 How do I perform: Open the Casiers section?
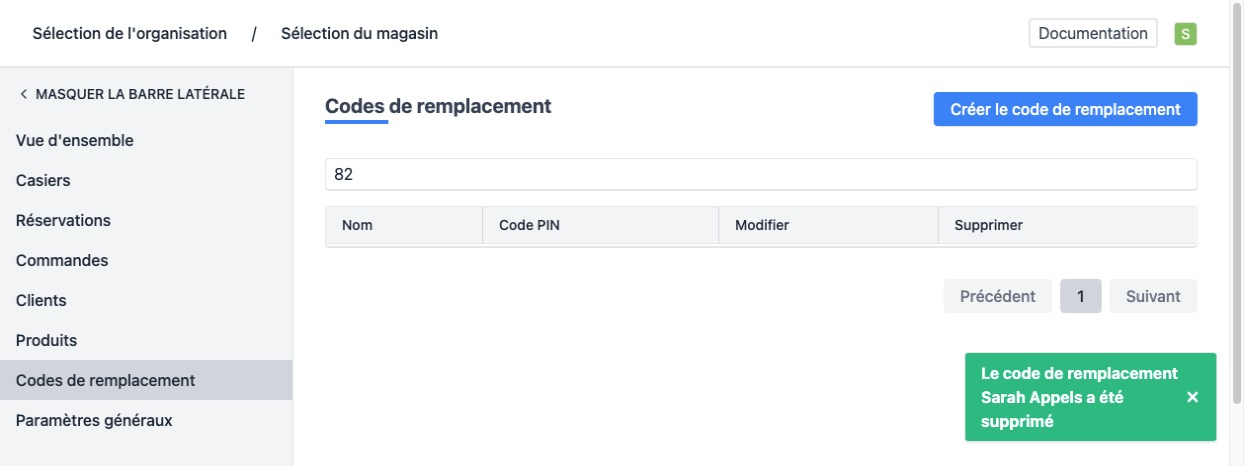[43, 180]
